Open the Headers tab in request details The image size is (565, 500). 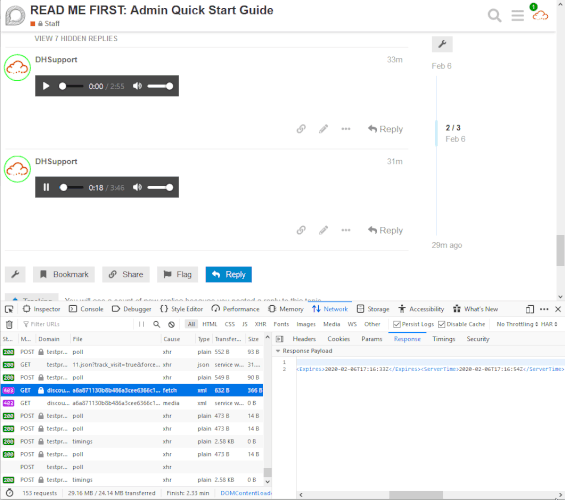tap(304, 339)
